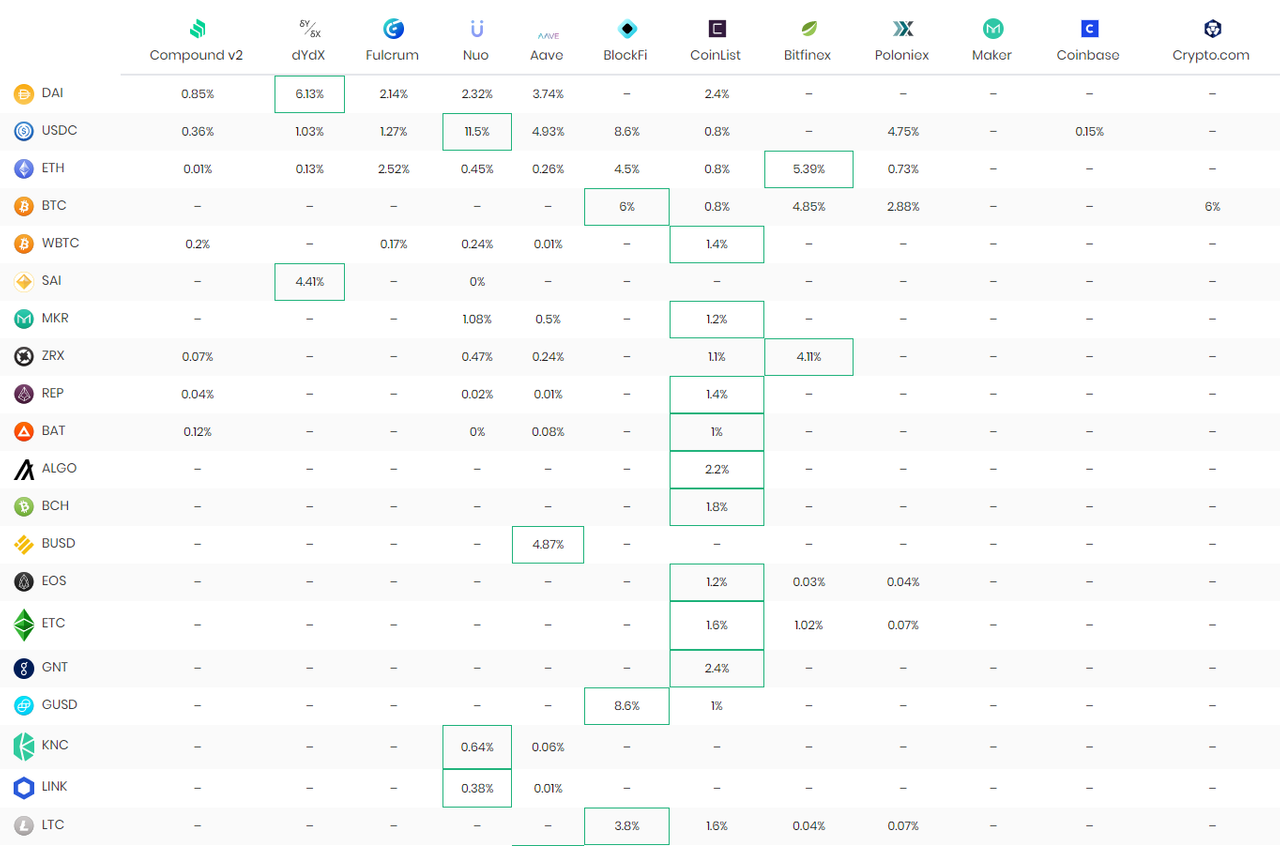Click the 8.6% BlockFi GUSD rate

click(x=626, y=706)
